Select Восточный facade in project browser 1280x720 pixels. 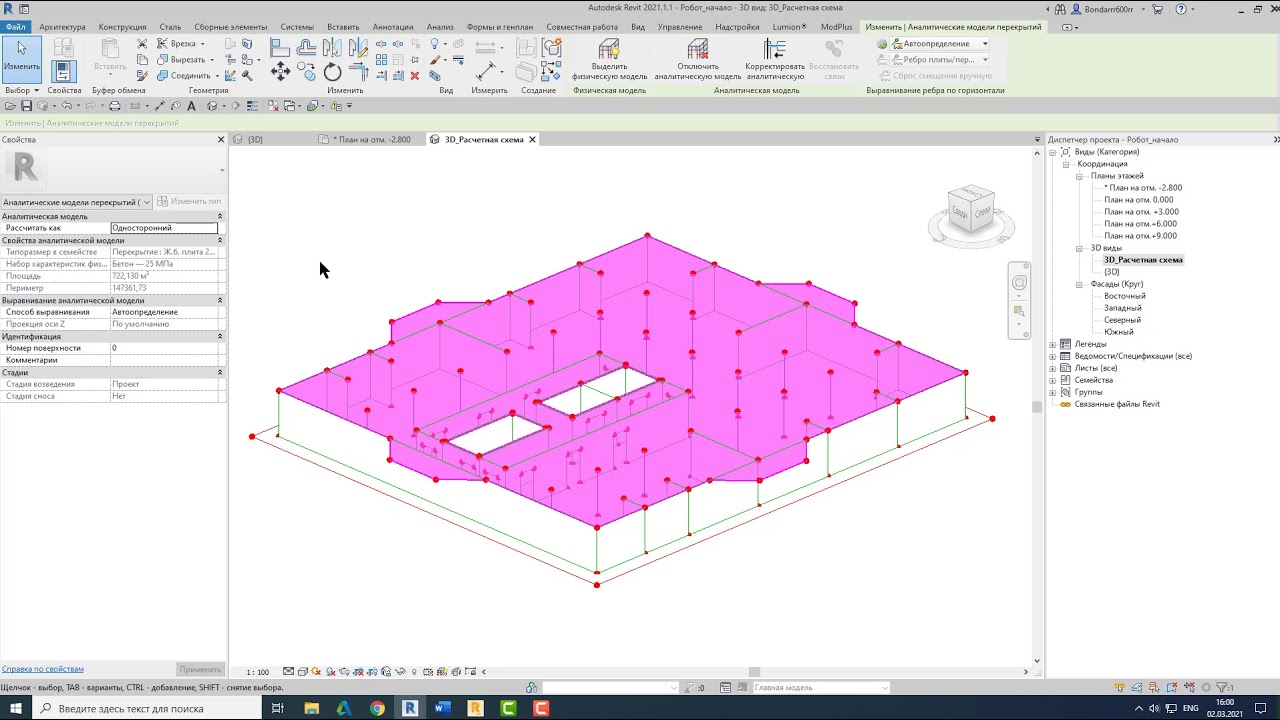pos(1125,296)
